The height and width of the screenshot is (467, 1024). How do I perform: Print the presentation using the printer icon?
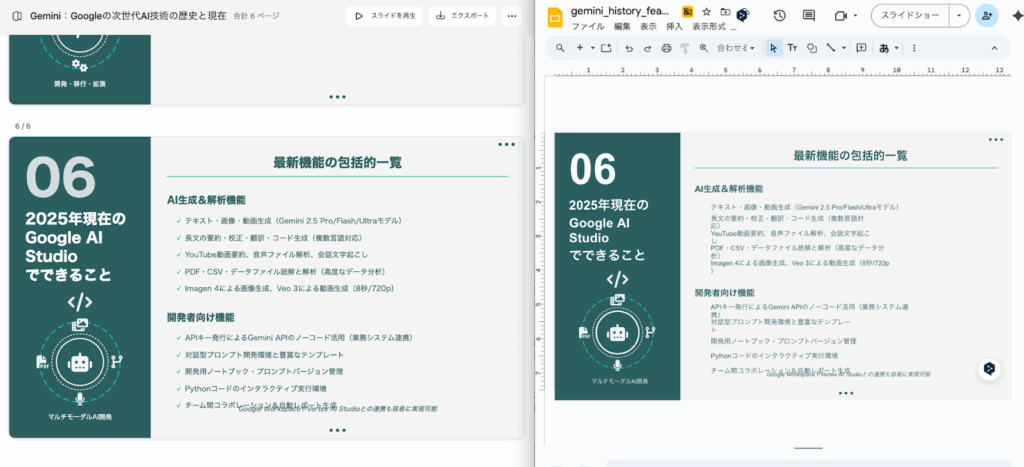(x=666, y=48)
